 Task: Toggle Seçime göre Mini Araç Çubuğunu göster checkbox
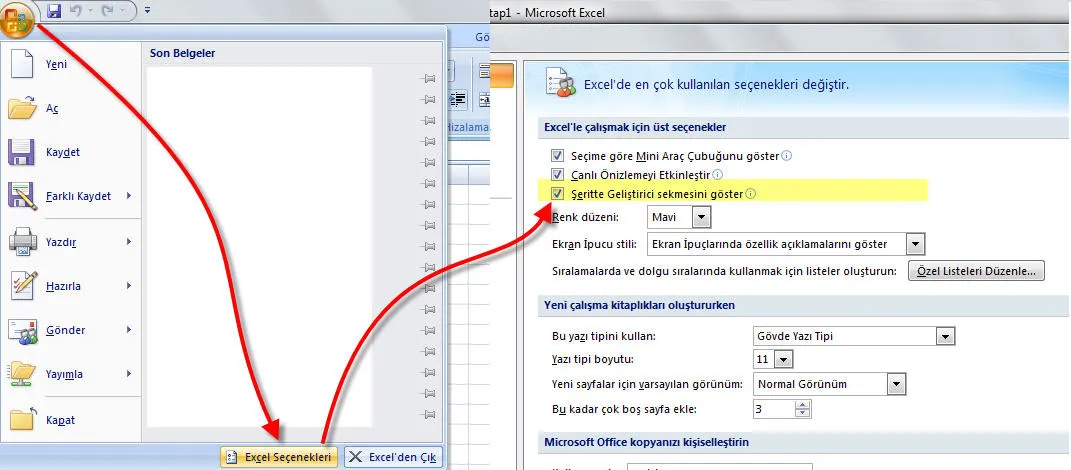[x=557, y=156]
